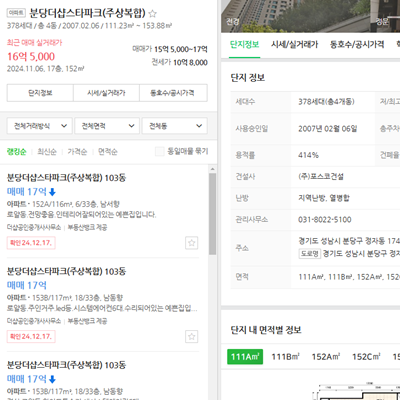Star the first 103동 매매 17억 listing
This screenshot has height=400, width=400.
tap(191, 243)
